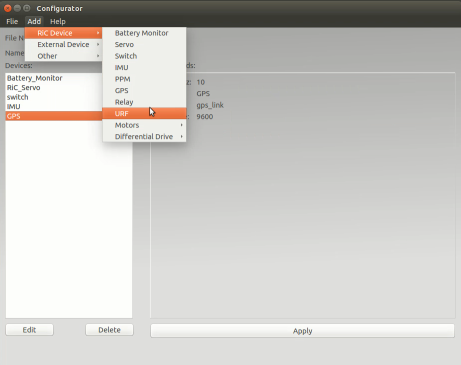Click the Apply button
The width and height of the screenshot is (461, 365).
point(302,331)
